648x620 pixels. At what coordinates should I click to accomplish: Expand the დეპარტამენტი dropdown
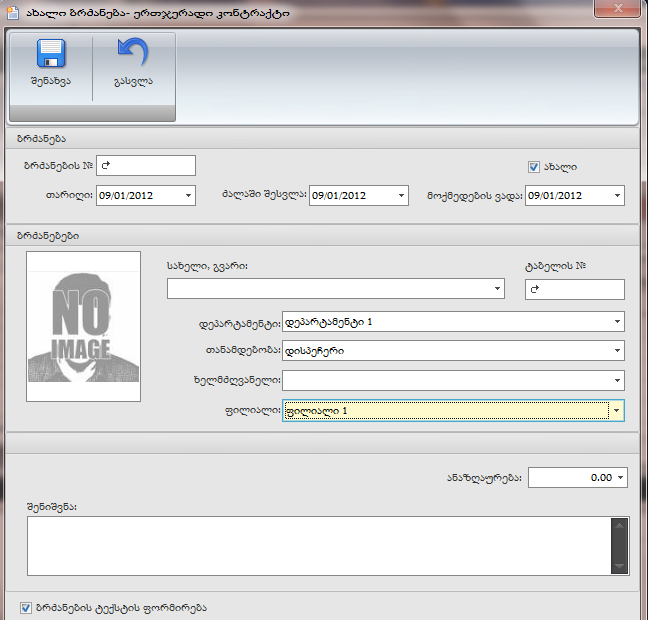[617, 322]
